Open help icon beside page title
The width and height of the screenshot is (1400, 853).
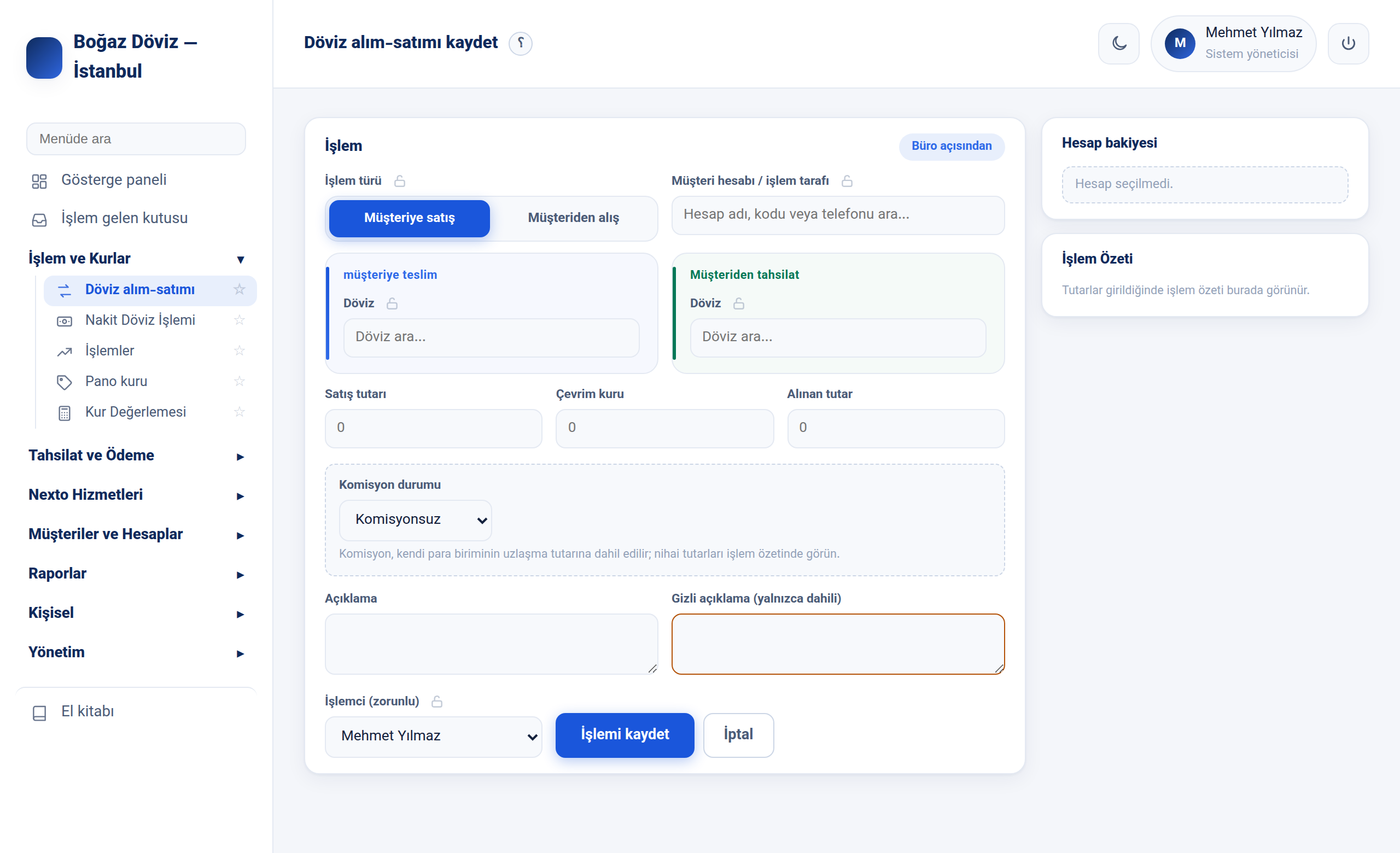520,43
